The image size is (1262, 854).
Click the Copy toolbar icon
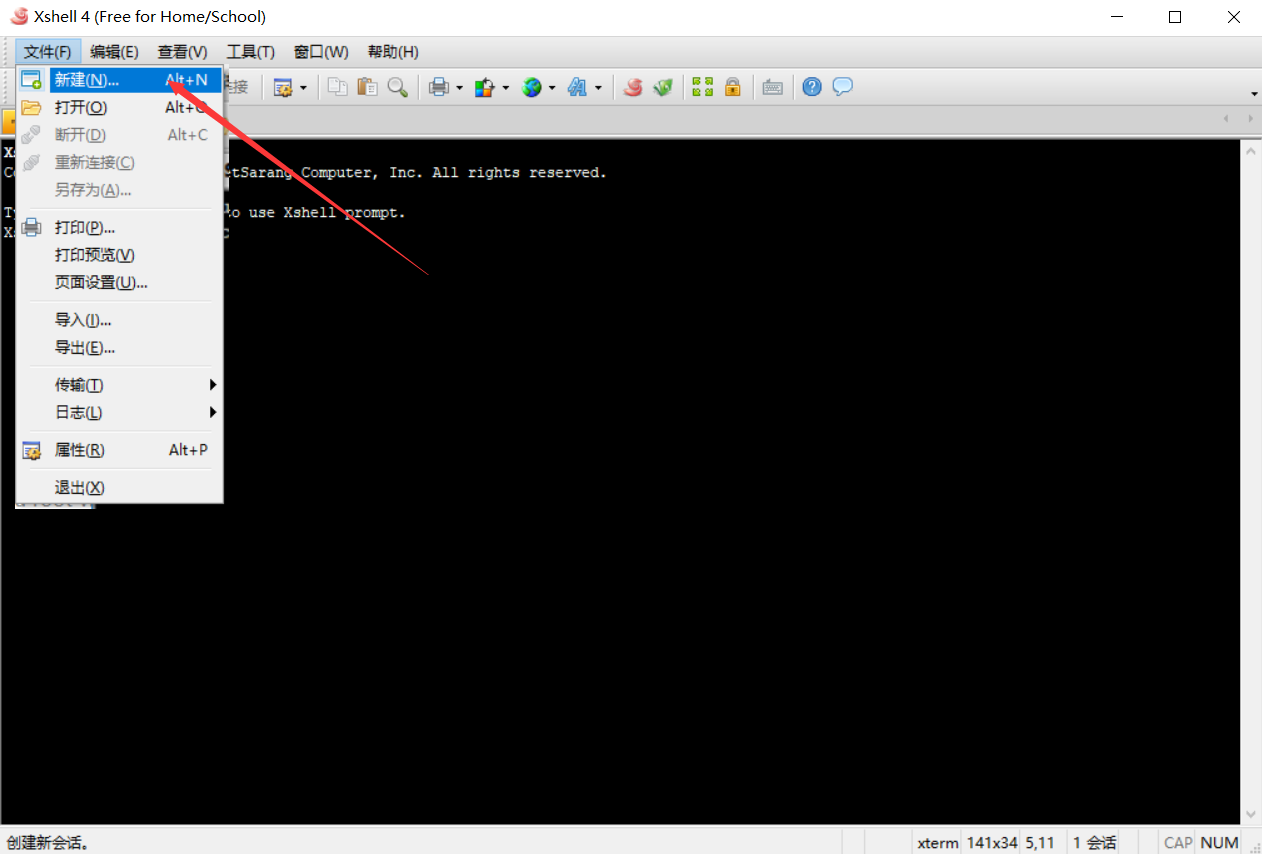tap(338, 87)
